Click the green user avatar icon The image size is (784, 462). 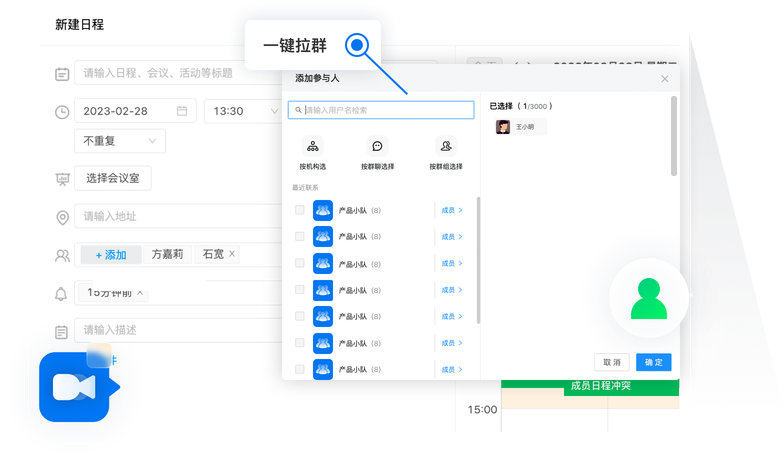pos(649,297)
